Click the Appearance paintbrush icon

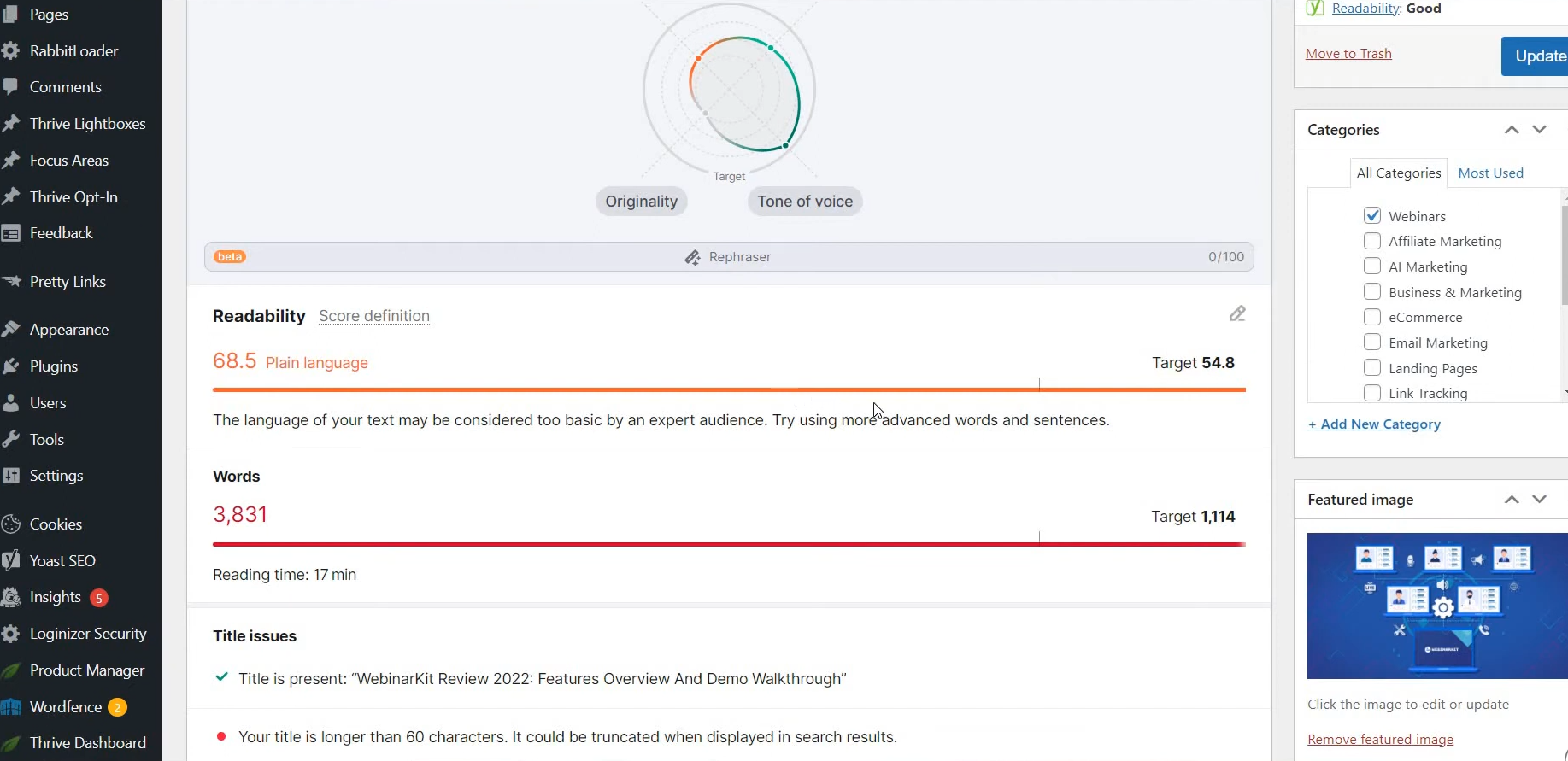[10, 330]
